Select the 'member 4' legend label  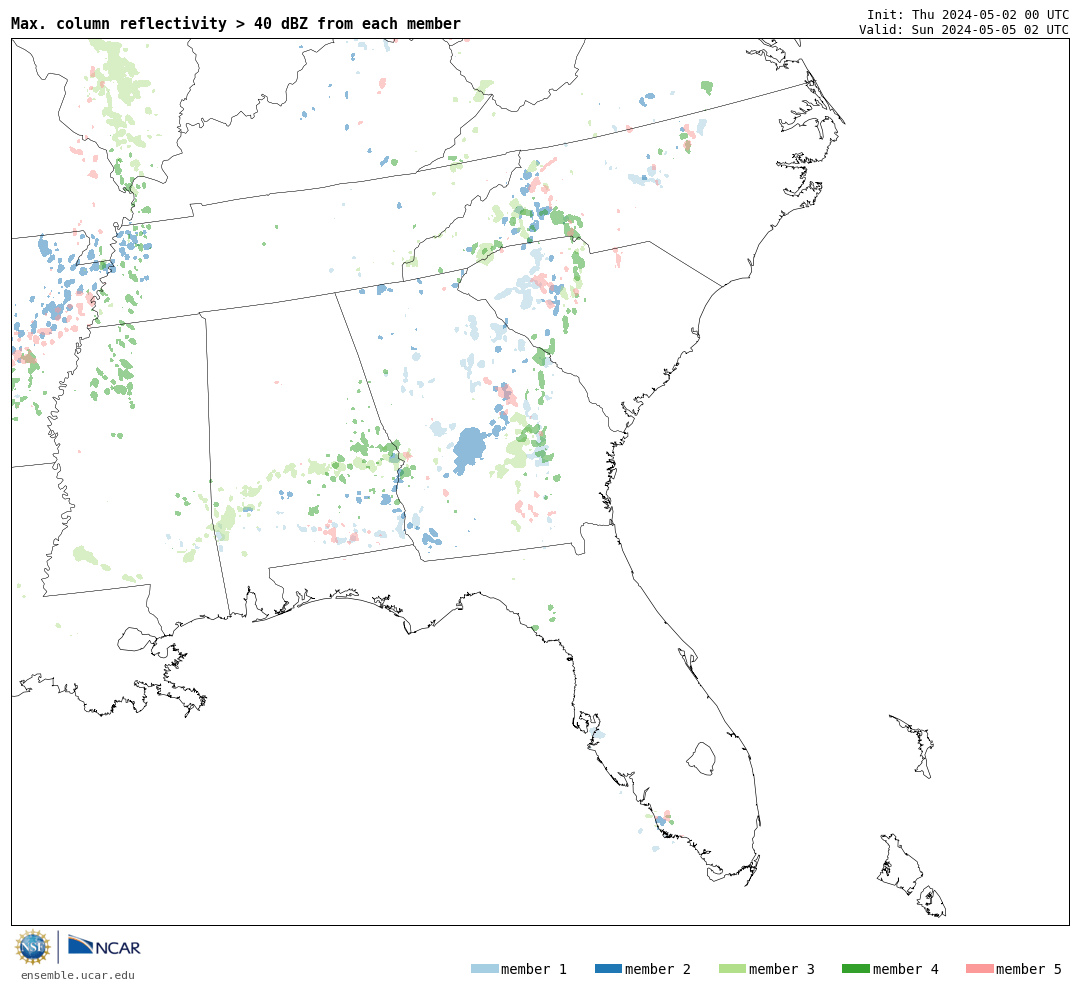(906, 969)
